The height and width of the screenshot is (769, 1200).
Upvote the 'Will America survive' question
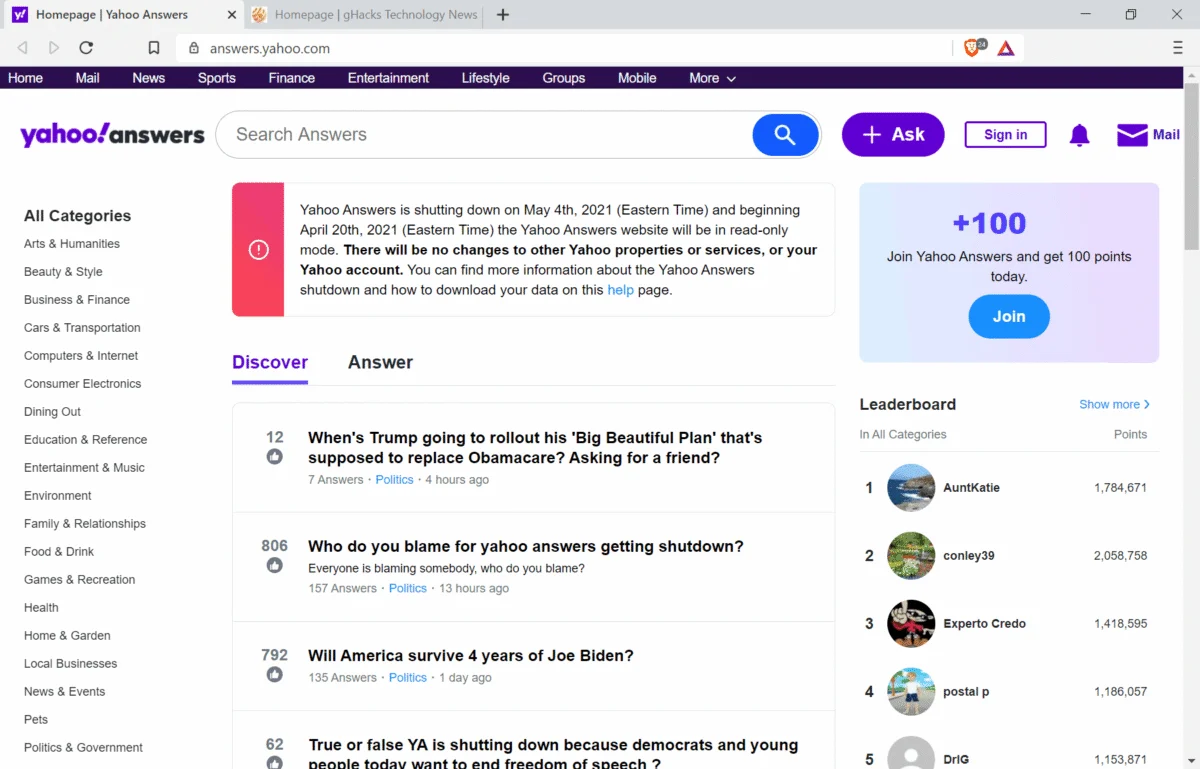tap(275, 675)
